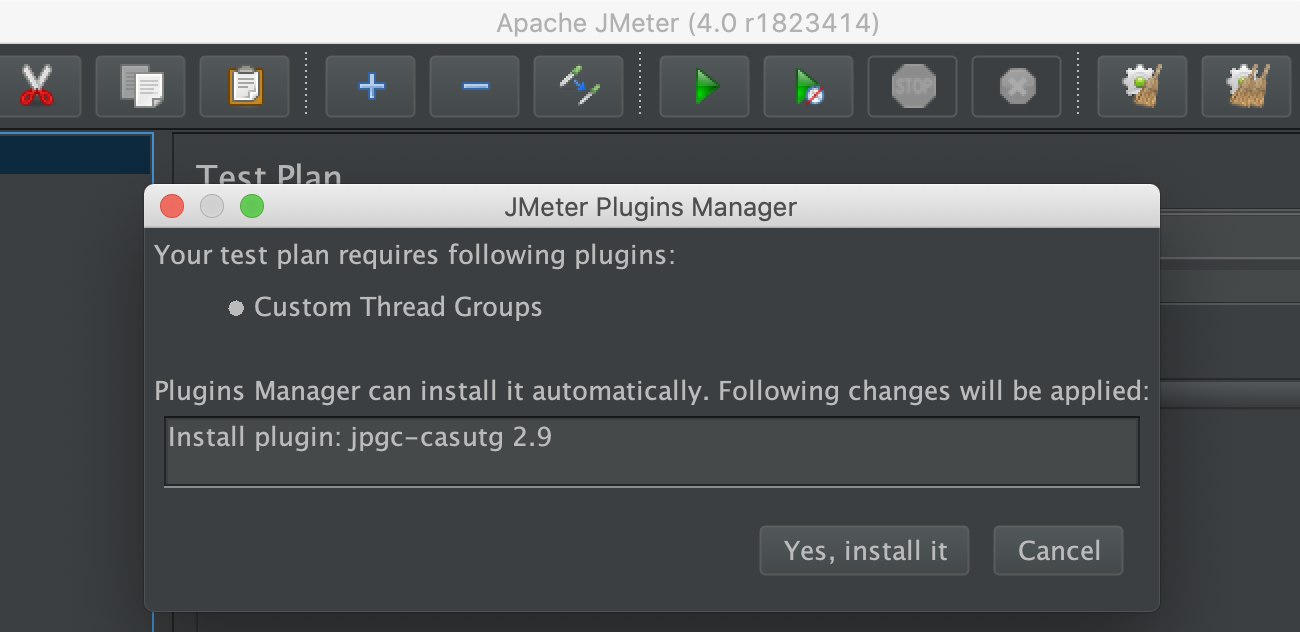Select the Install plugin jpgc-casutg text area
1300x632 pixels.
pyautogui.click(x=650, y=451)
